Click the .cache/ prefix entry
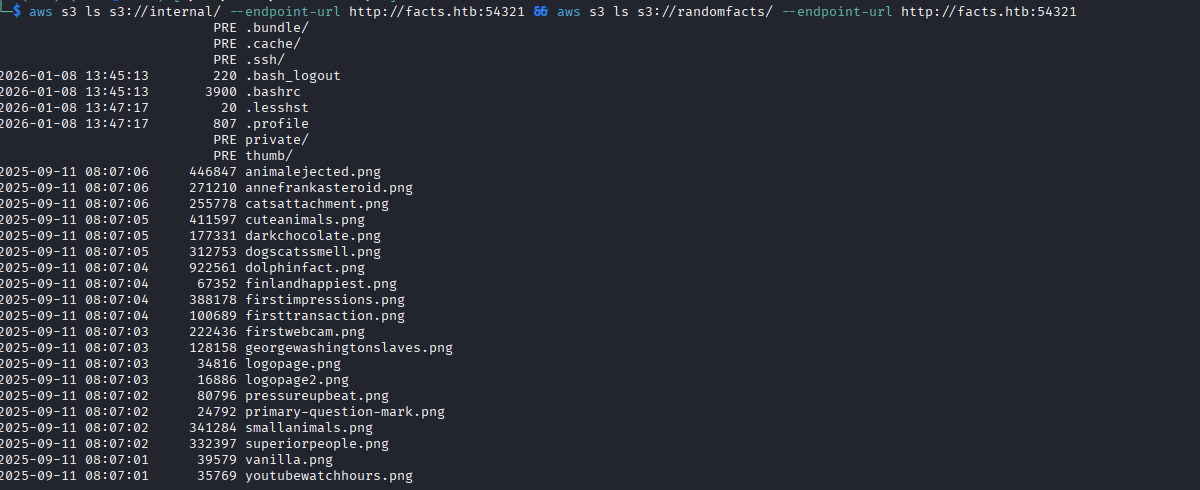This screenshot has height=490, width=1200. click(x=273, y=44)
